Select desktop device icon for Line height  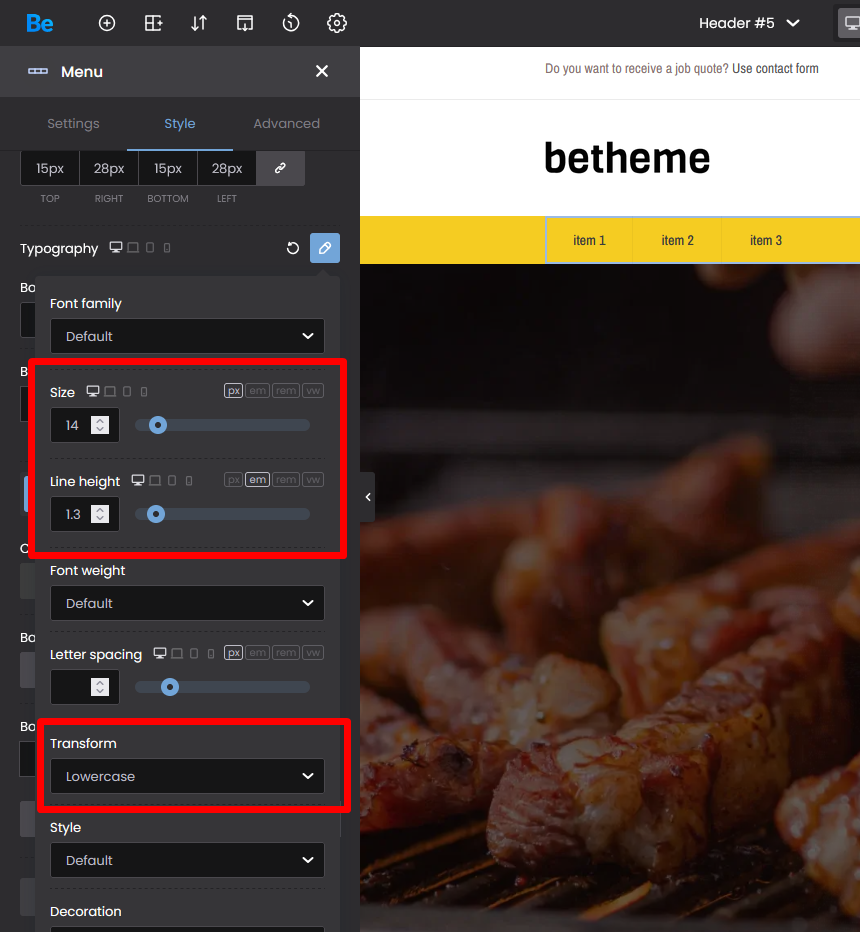click(138, 480)
